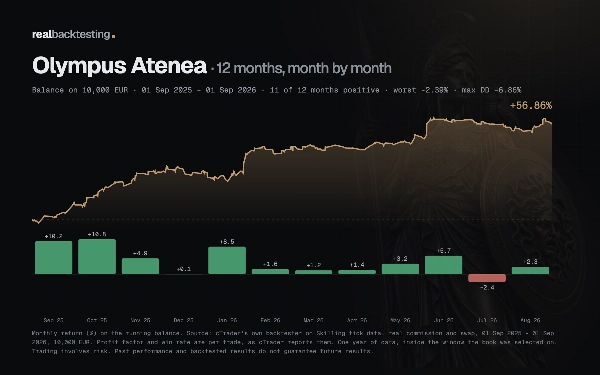Select the Olympus Atenea title
This screenshot has width=600, height=375.
119,65
